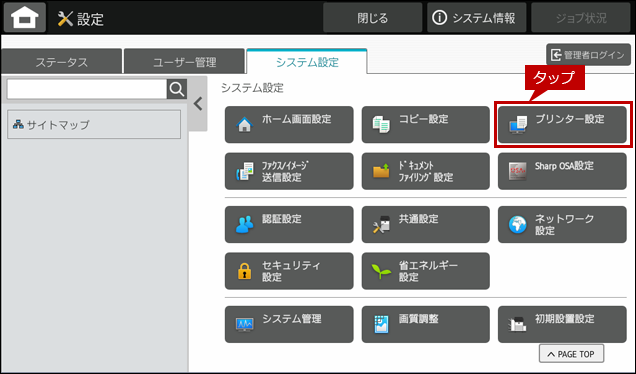Click the admin login arrow icon
636x374 pixels.
tap(556, 55)
